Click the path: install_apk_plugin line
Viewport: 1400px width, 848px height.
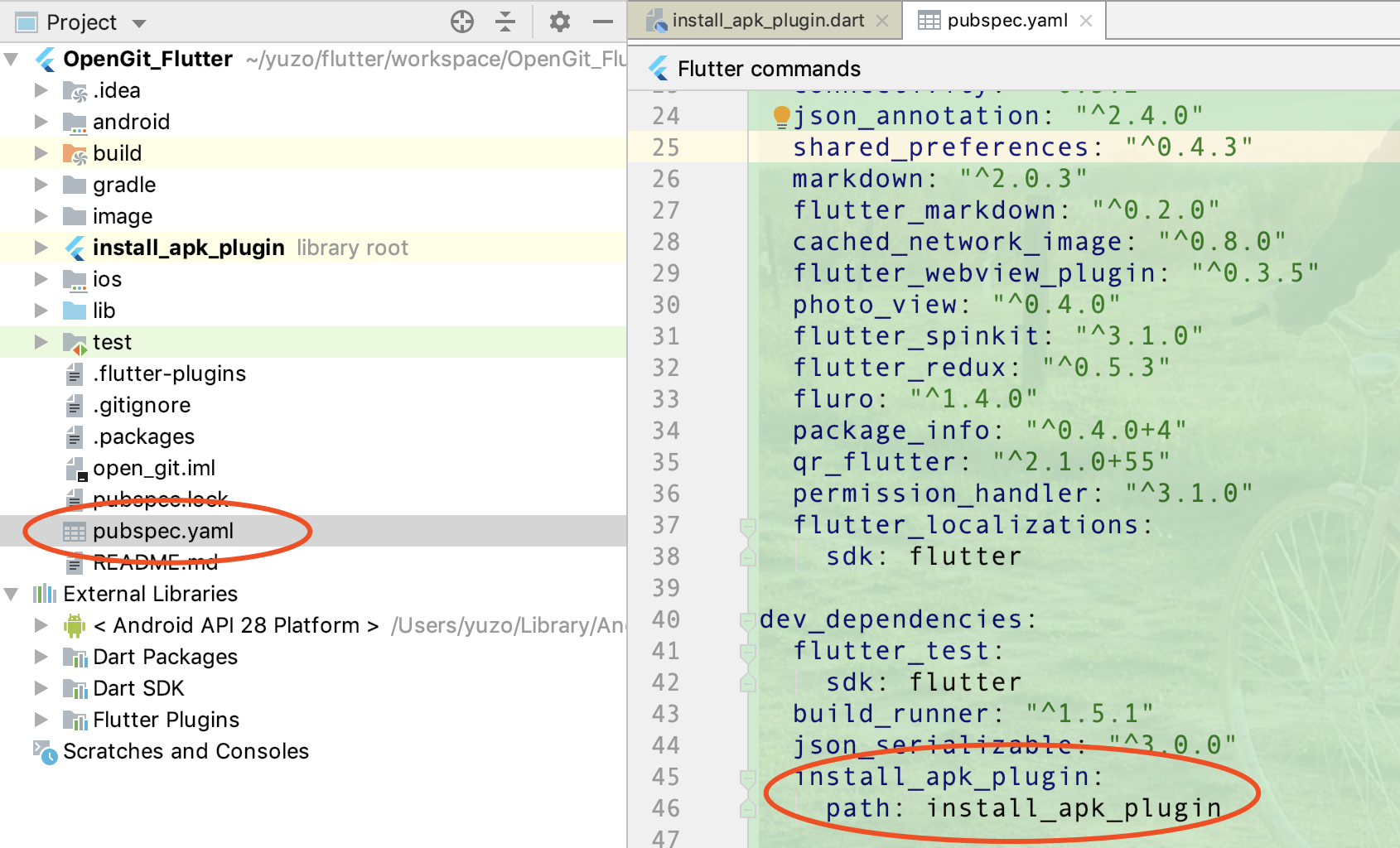click(1023, 808)
